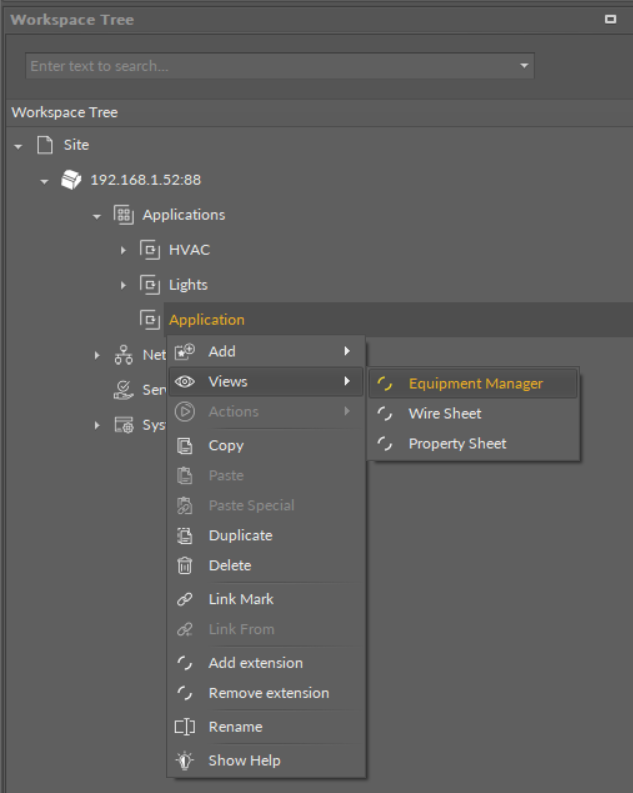Click the Applications folder icon
Viewport: 633px width, 793px height.
click(x=123, y=215)
